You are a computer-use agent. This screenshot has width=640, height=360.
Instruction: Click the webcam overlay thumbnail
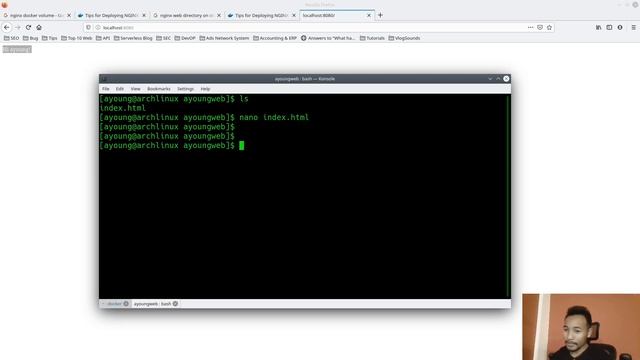(x=581, y=327)
